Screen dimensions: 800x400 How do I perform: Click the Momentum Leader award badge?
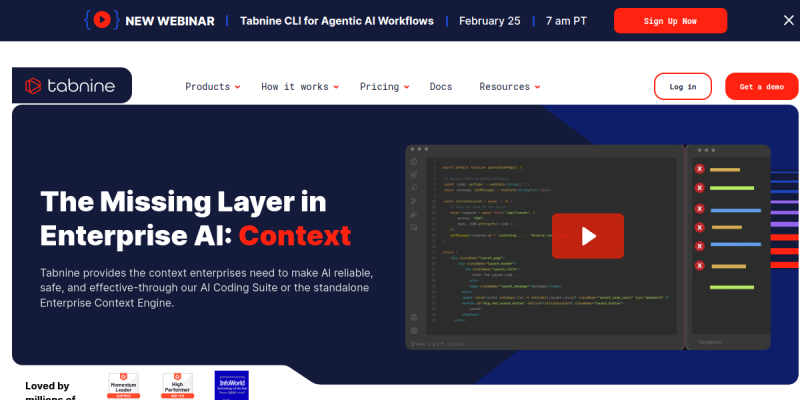pos(123,386)
